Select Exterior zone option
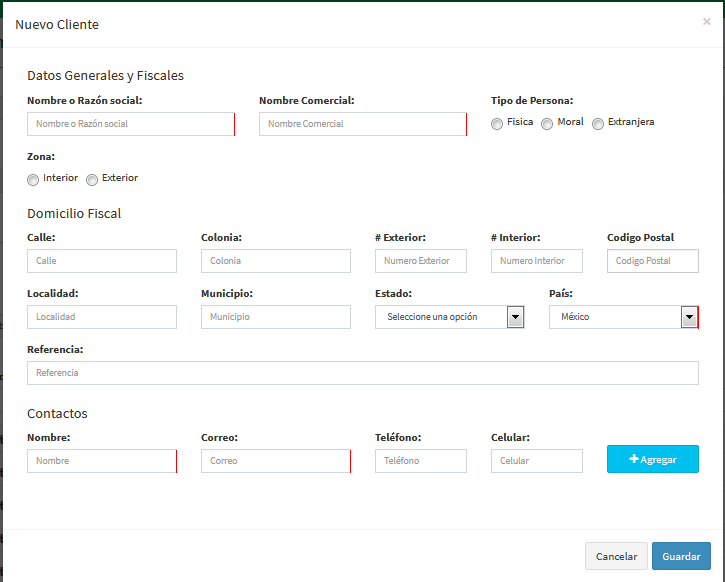Screen dimensions: 725x582 pyautogui.click(x=92, y=180)
